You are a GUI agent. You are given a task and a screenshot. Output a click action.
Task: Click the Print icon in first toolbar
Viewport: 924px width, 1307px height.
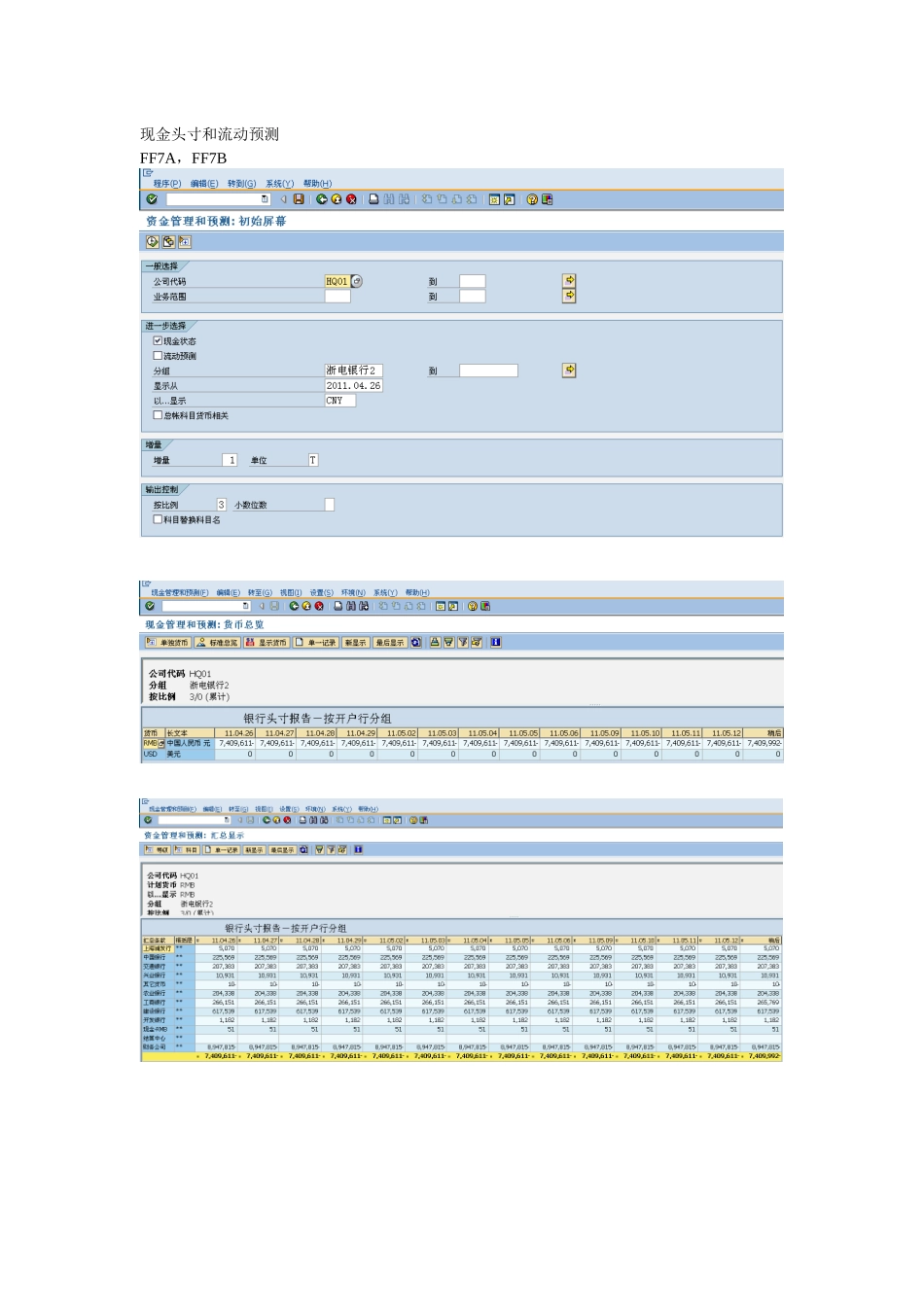click(x=373, y=199)
